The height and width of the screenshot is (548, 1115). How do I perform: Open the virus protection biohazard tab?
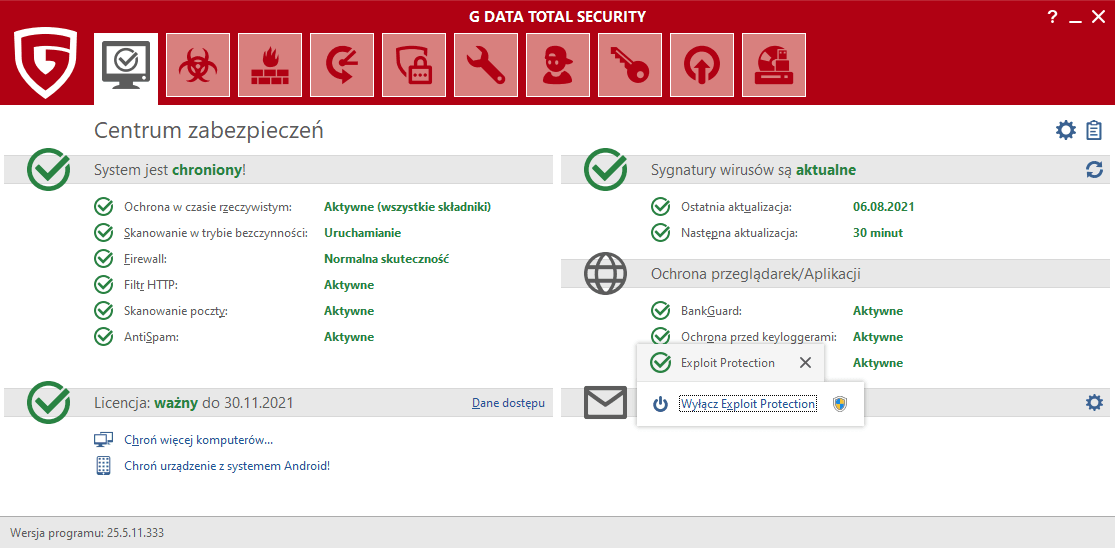click(197, 65)
